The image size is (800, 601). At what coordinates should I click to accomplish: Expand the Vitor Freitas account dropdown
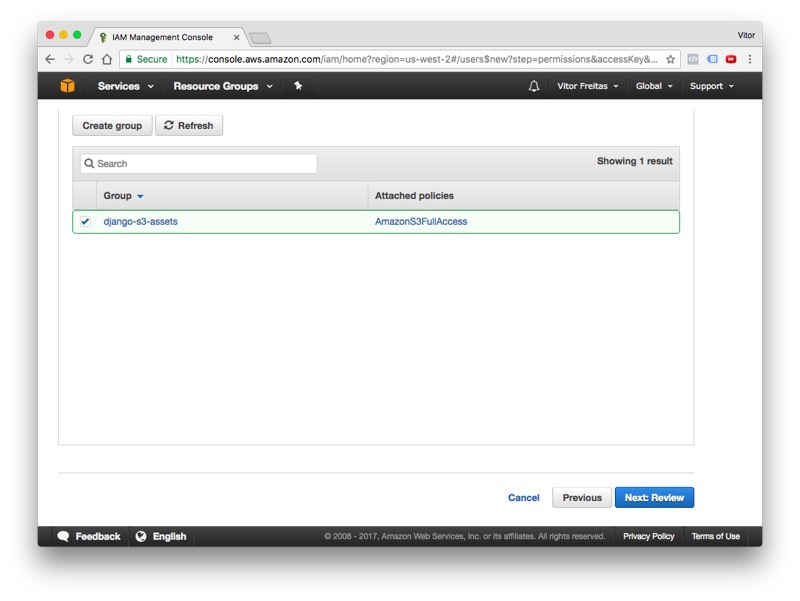(x=584, y=86)
